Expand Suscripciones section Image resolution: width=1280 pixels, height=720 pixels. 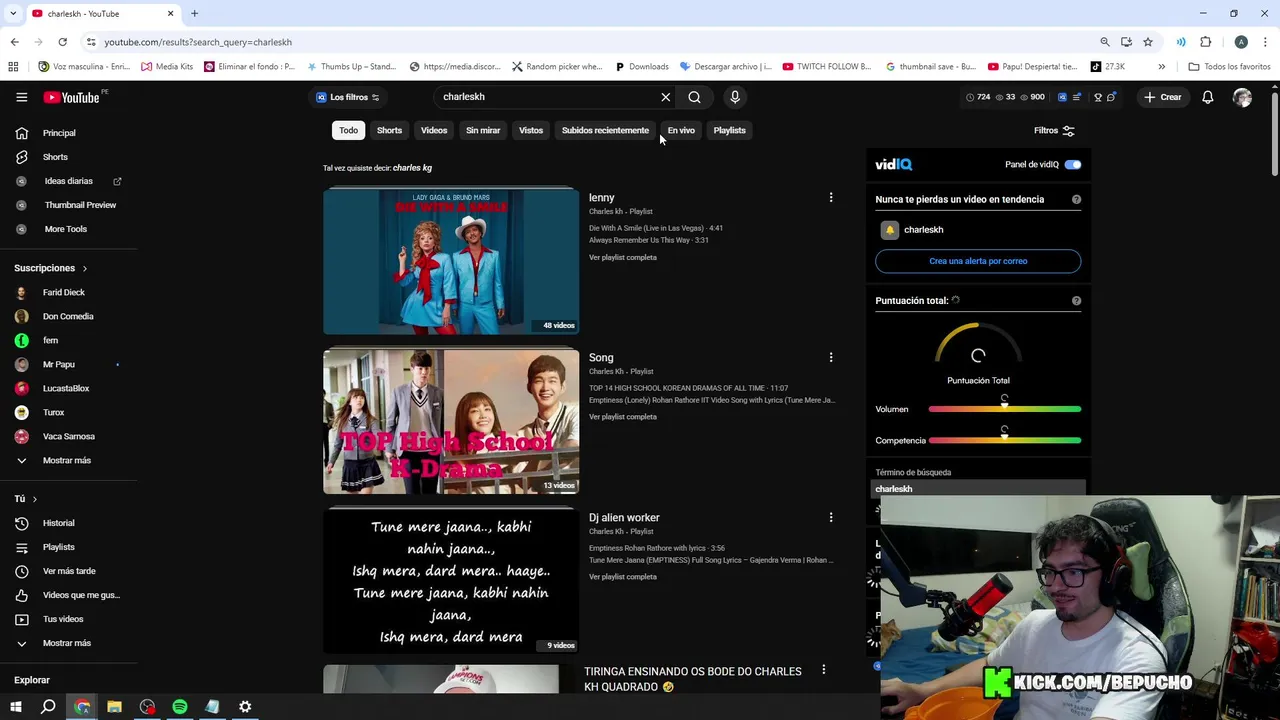click(x=51, y=268)
